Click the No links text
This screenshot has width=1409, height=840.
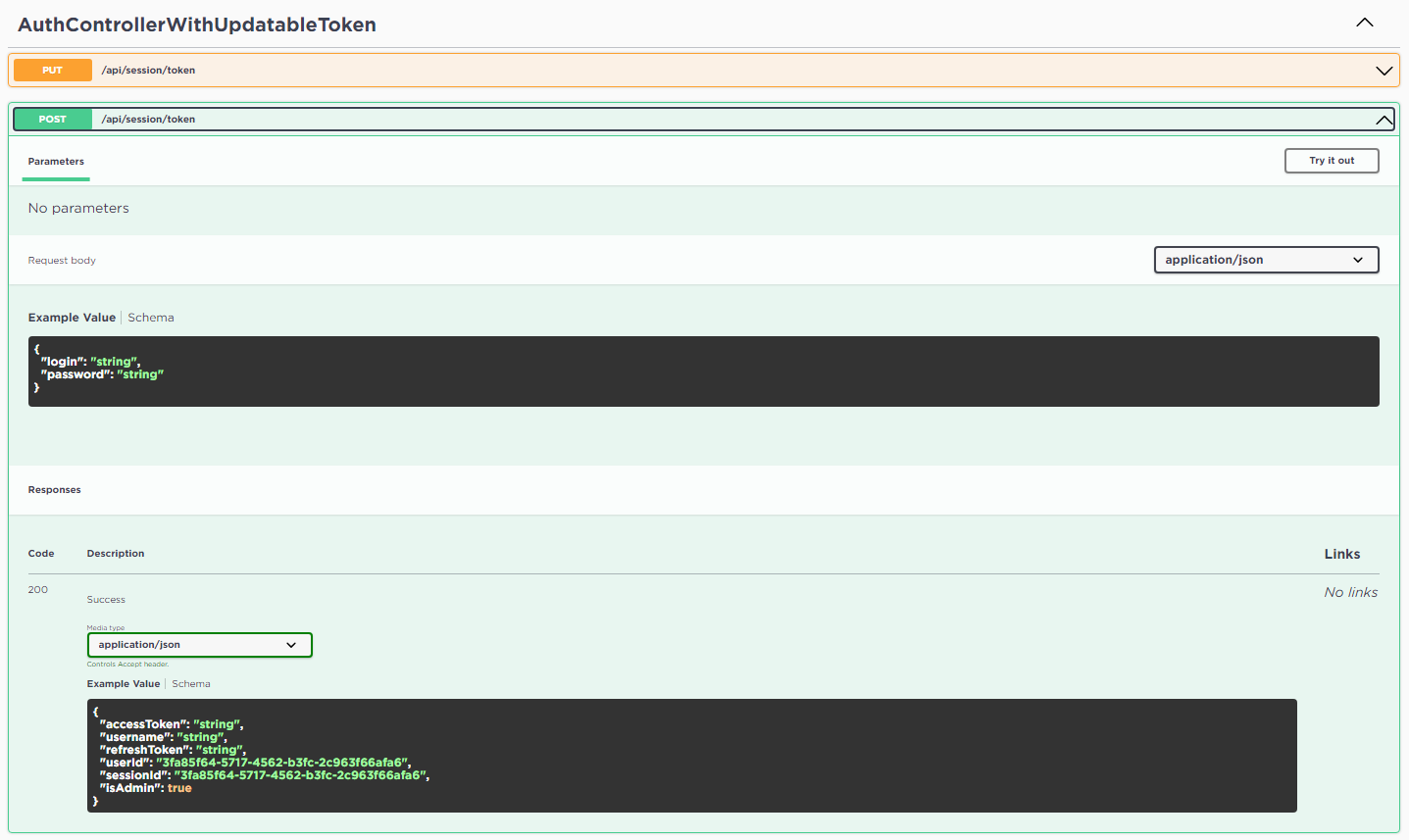coord(1350,592)
